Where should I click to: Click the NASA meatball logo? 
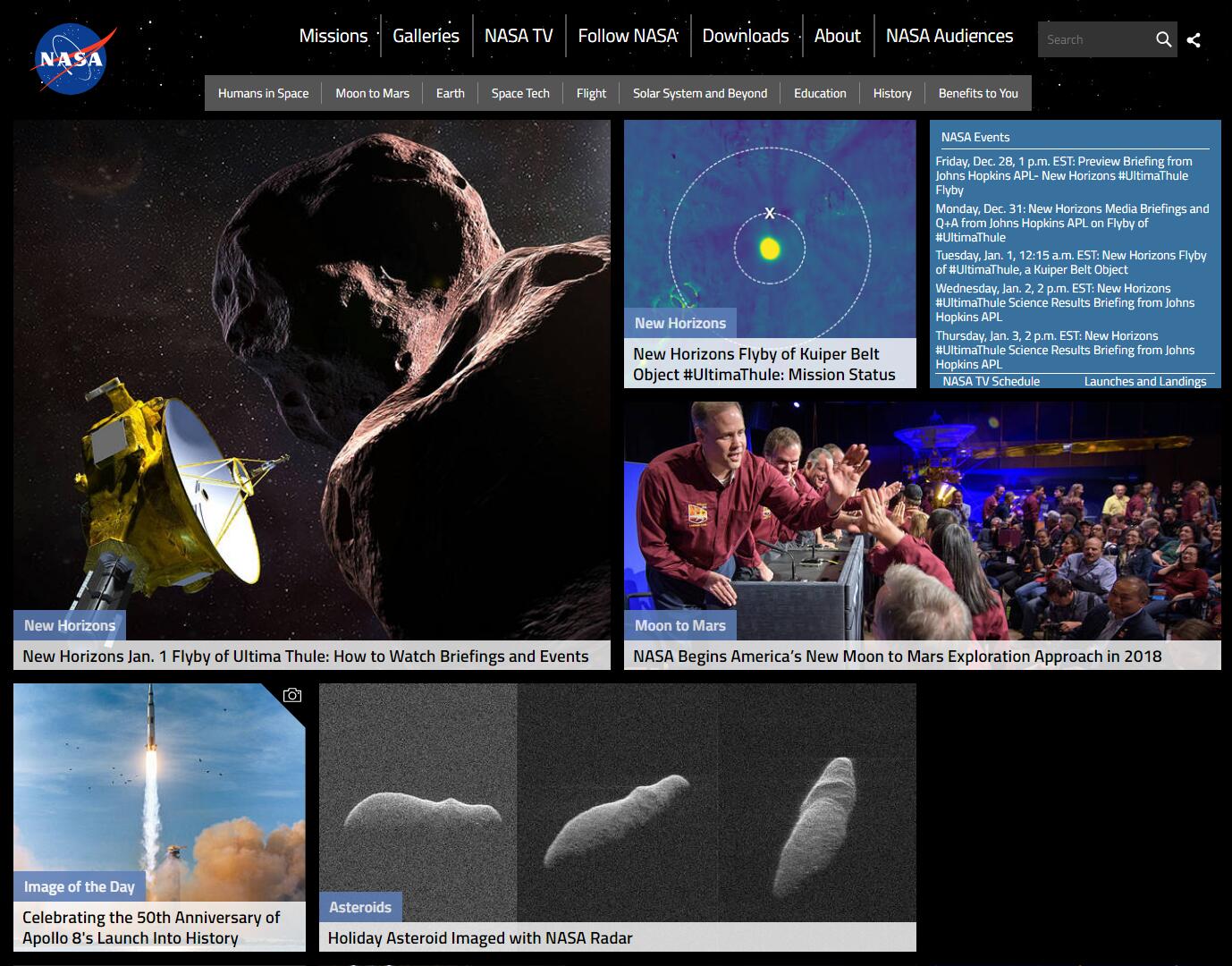74,59
